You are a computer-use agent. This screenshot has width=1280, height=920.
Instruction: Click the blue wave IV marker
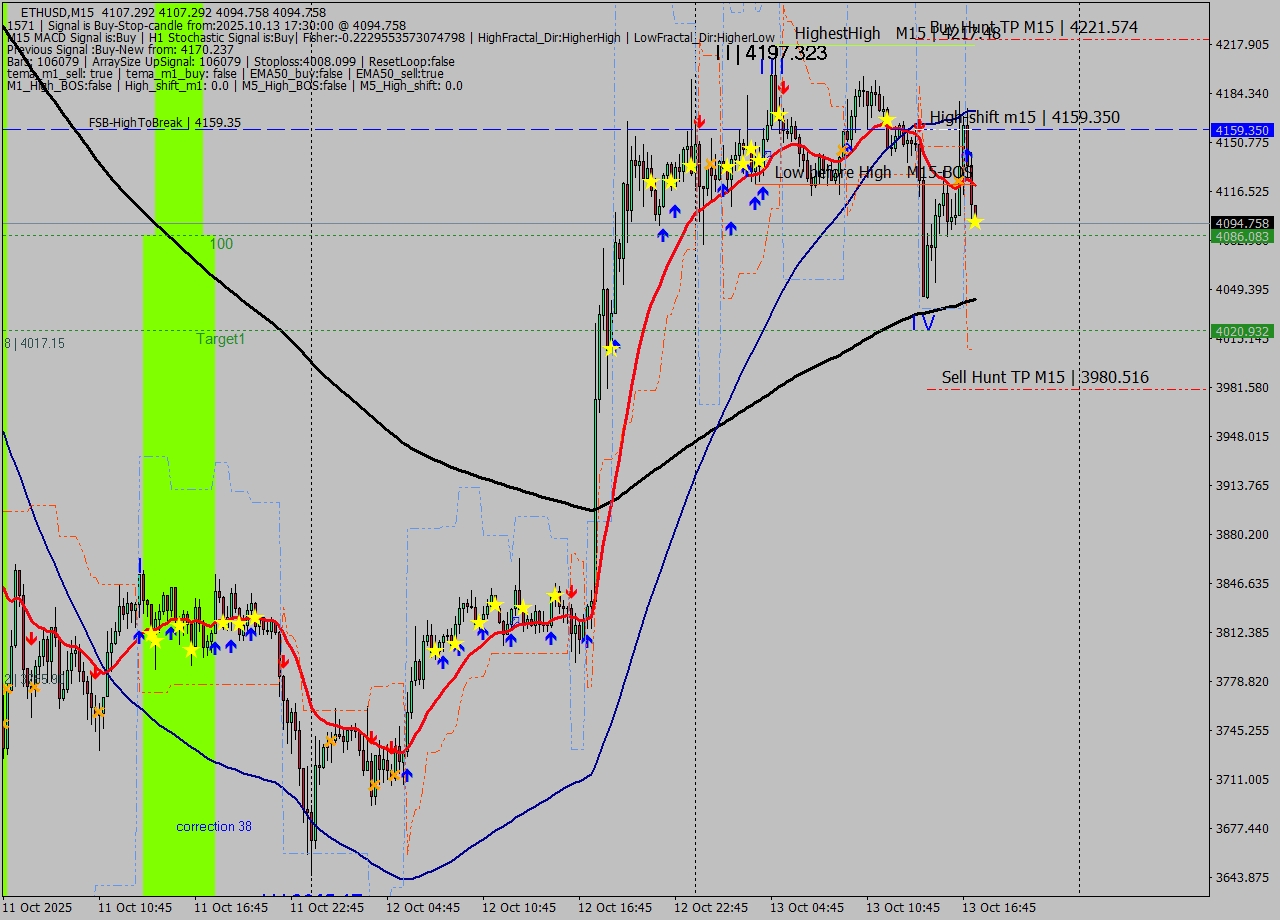pyautogui.click(x=922, y=323)
